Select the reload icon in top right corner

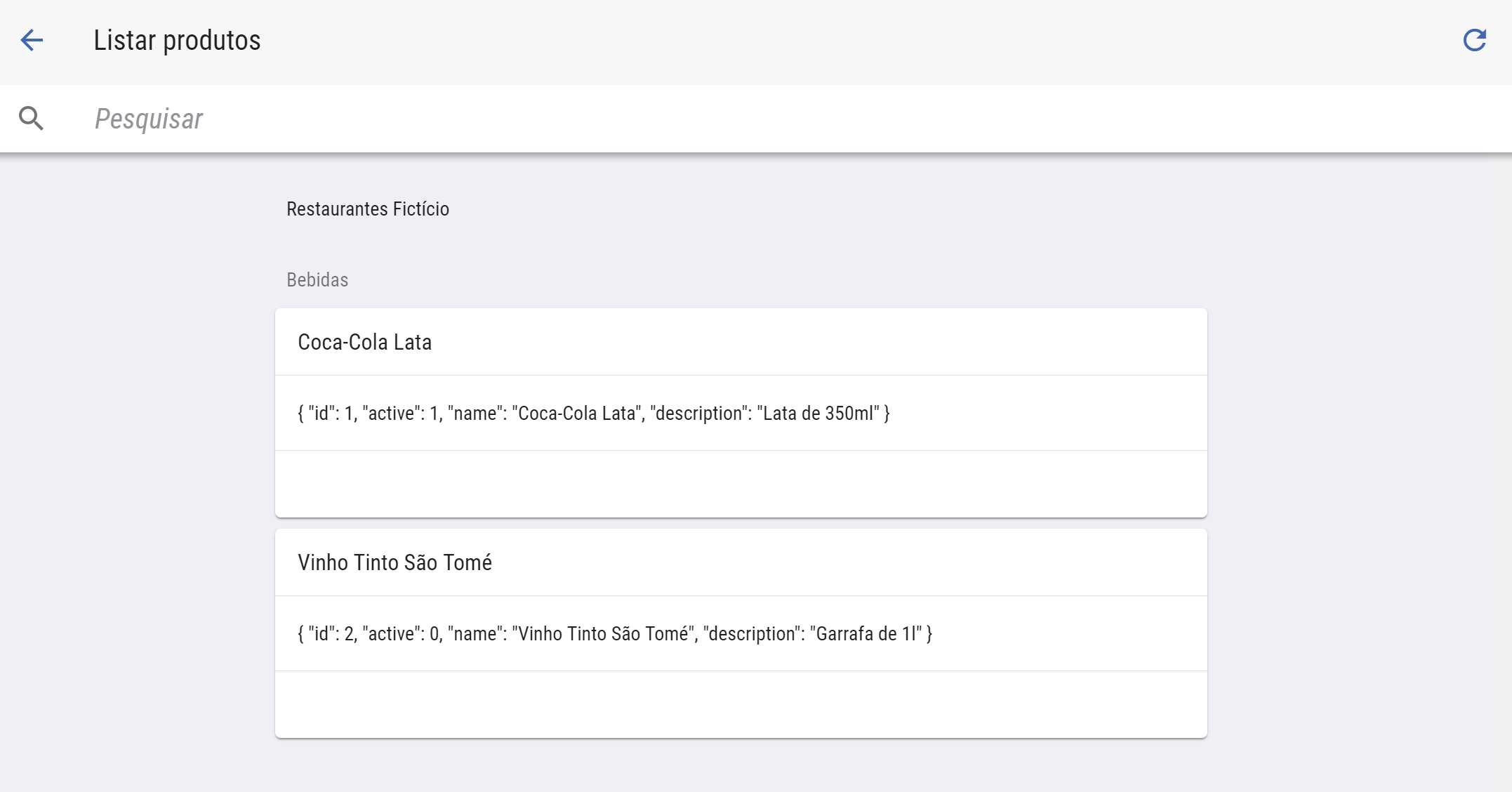point(1475,40)
